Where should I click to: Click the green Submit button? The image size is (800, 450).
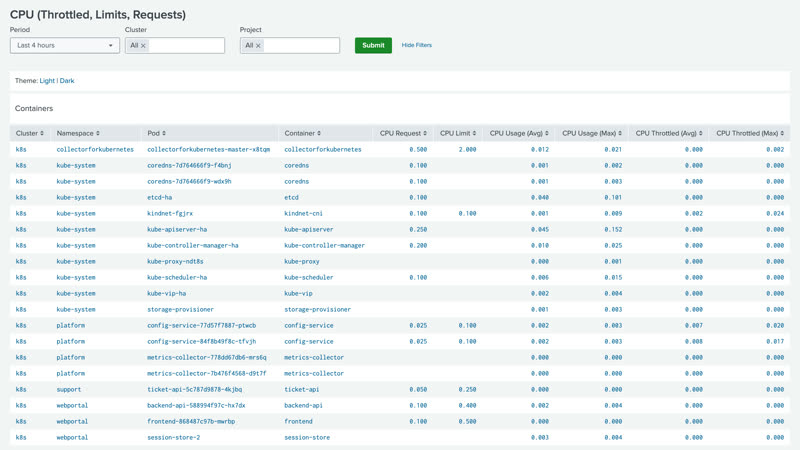pyautogui.click(x=373, y=45)
